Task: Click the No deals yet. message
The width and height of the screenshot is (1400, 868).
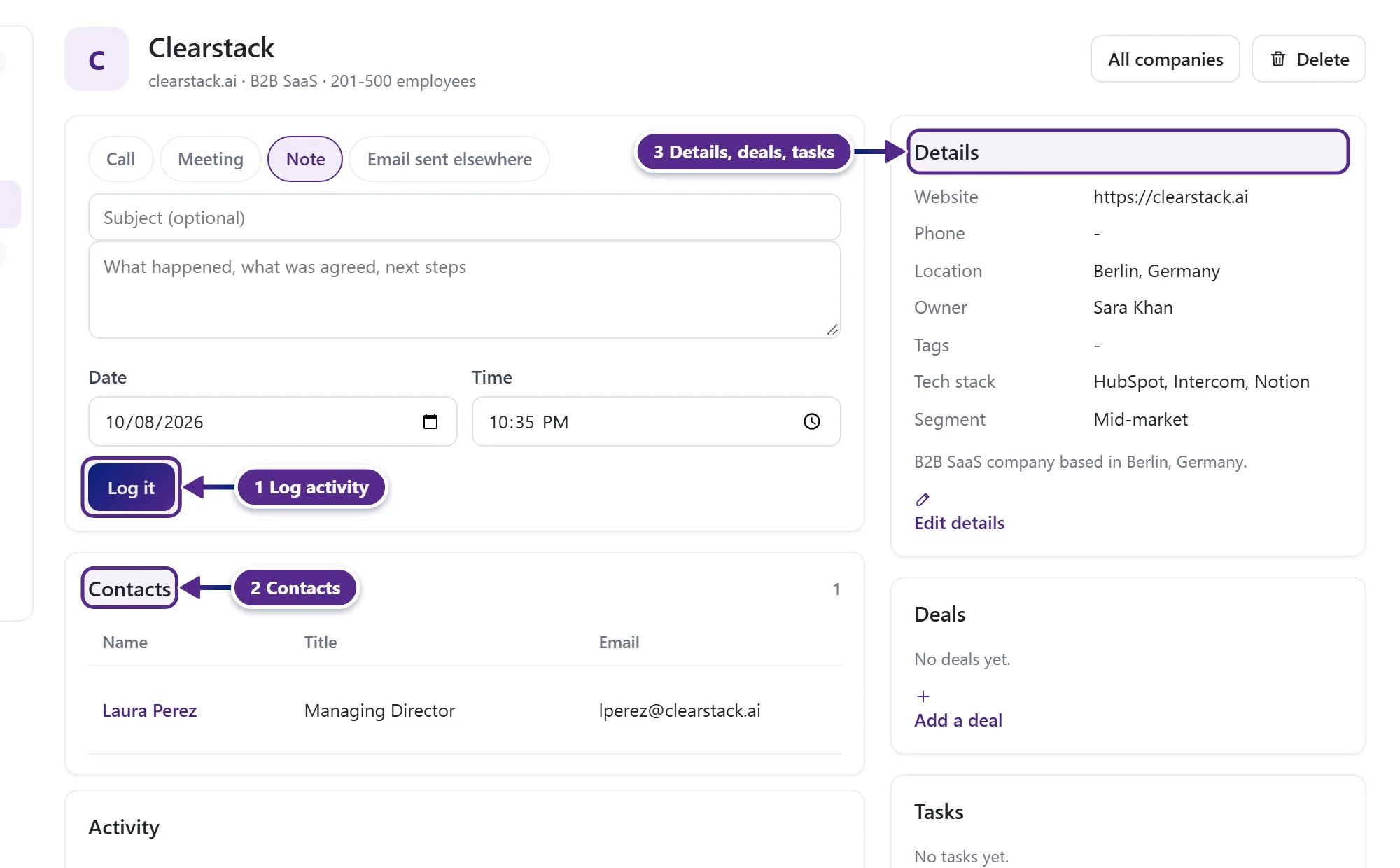Action: (962, 659)
